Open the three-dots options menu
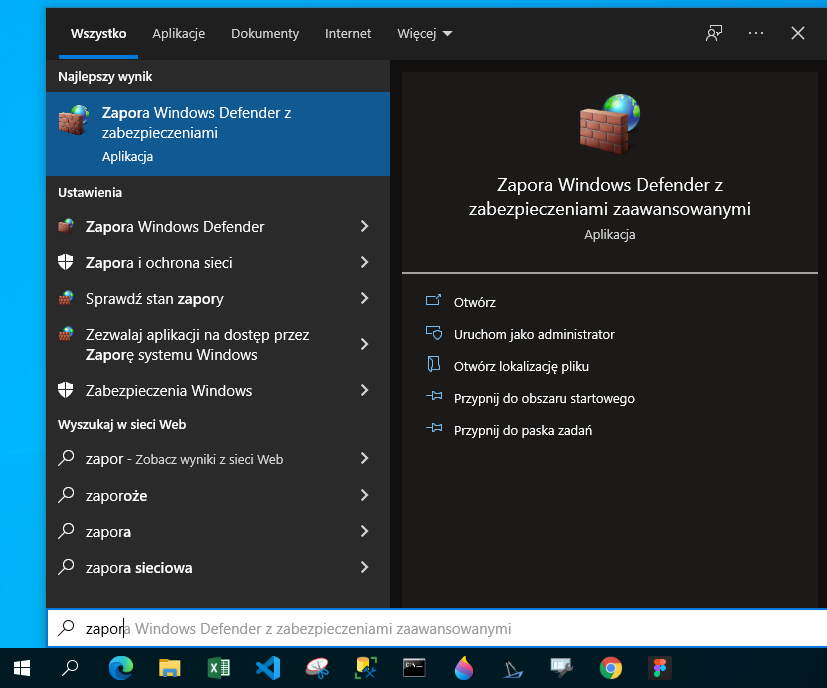This screenshot has height=688, width=827. coord(756,33)
